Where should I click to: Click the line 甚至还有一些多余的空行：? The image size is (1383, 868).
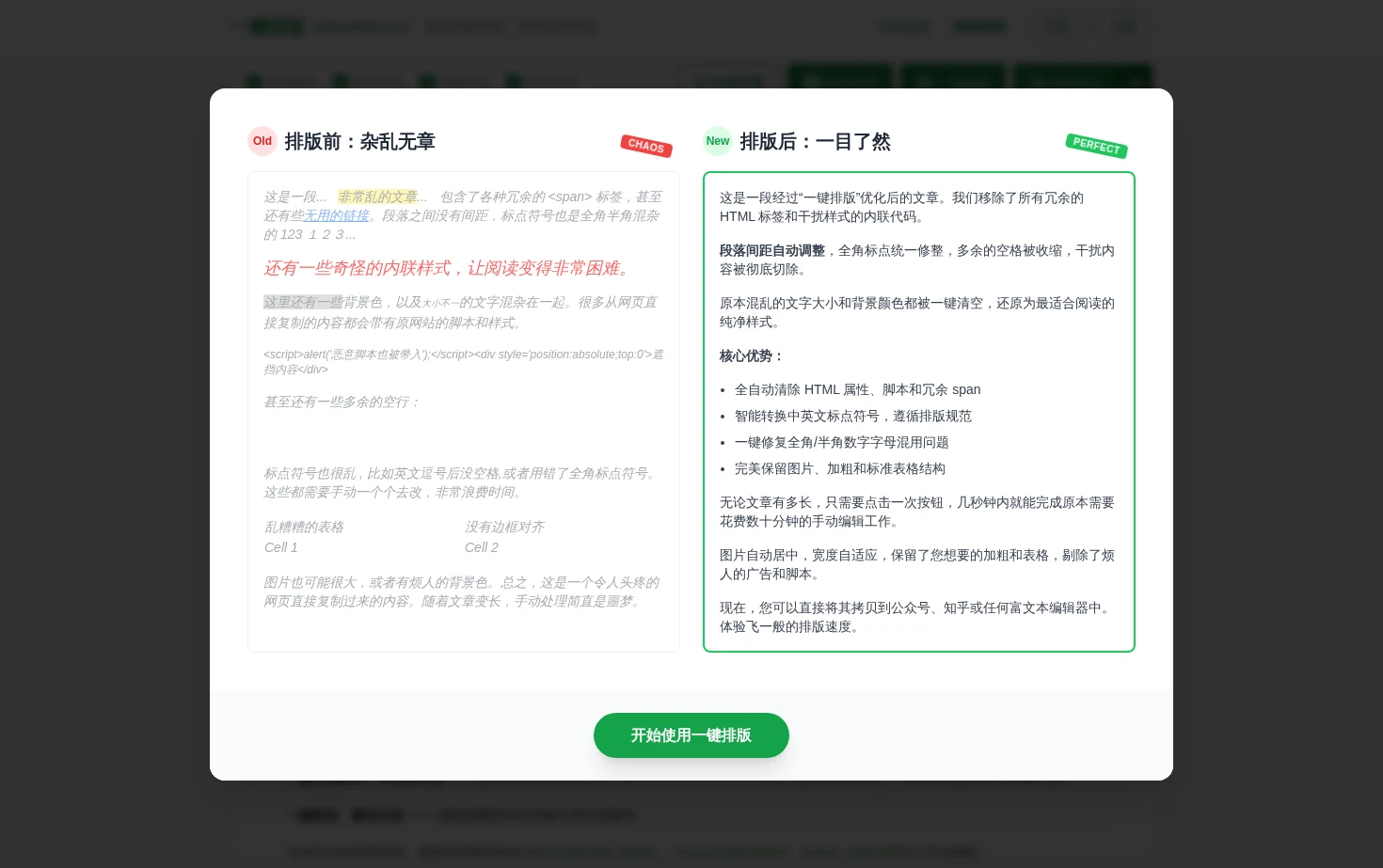click(342, 402)
